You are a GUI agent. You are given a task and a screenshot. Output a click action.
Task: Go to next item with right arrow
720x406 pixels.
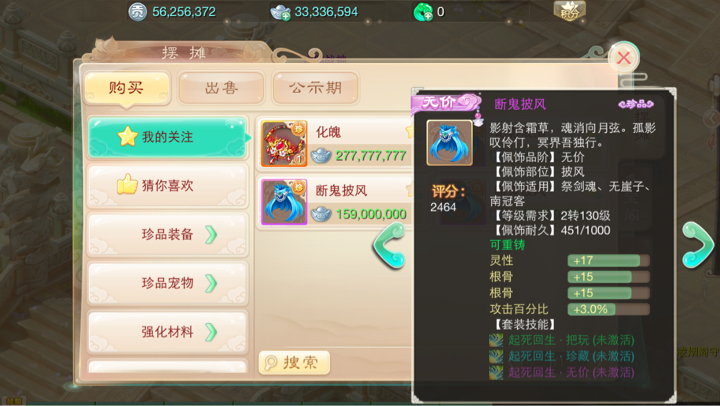click(698, 244)
